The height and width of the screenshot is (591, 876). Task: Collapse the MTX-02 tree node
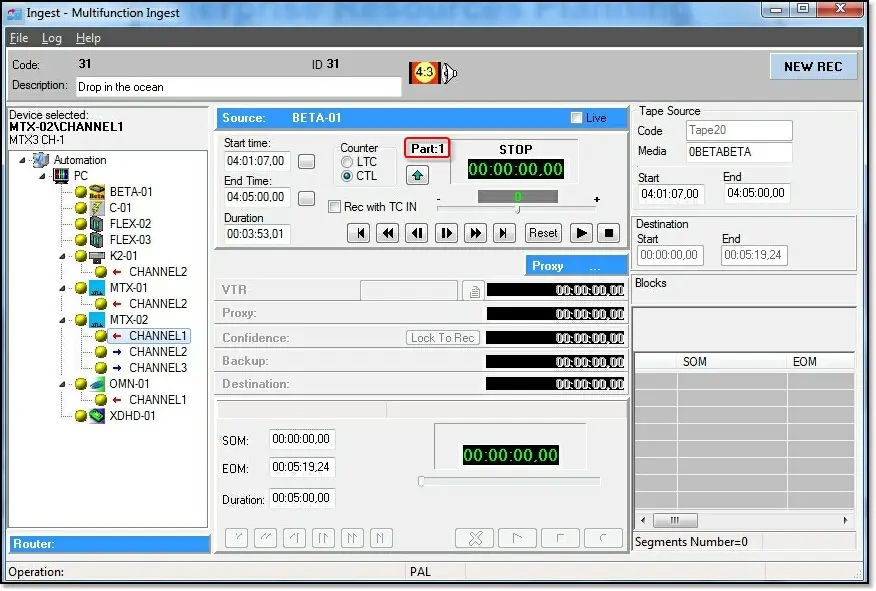[62, 320]
